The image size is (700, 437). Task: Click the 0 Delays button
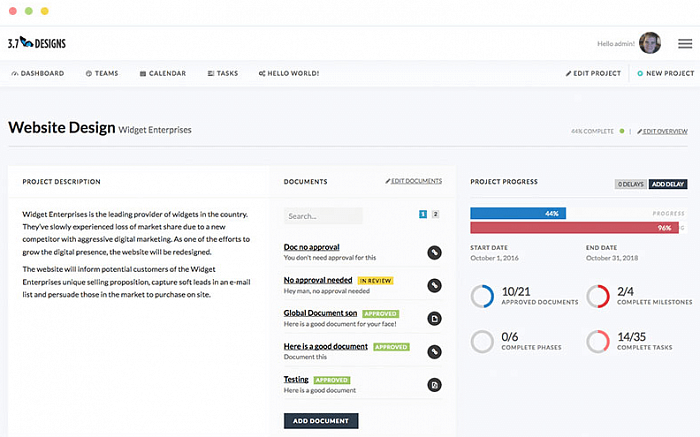tap(631, 184)
